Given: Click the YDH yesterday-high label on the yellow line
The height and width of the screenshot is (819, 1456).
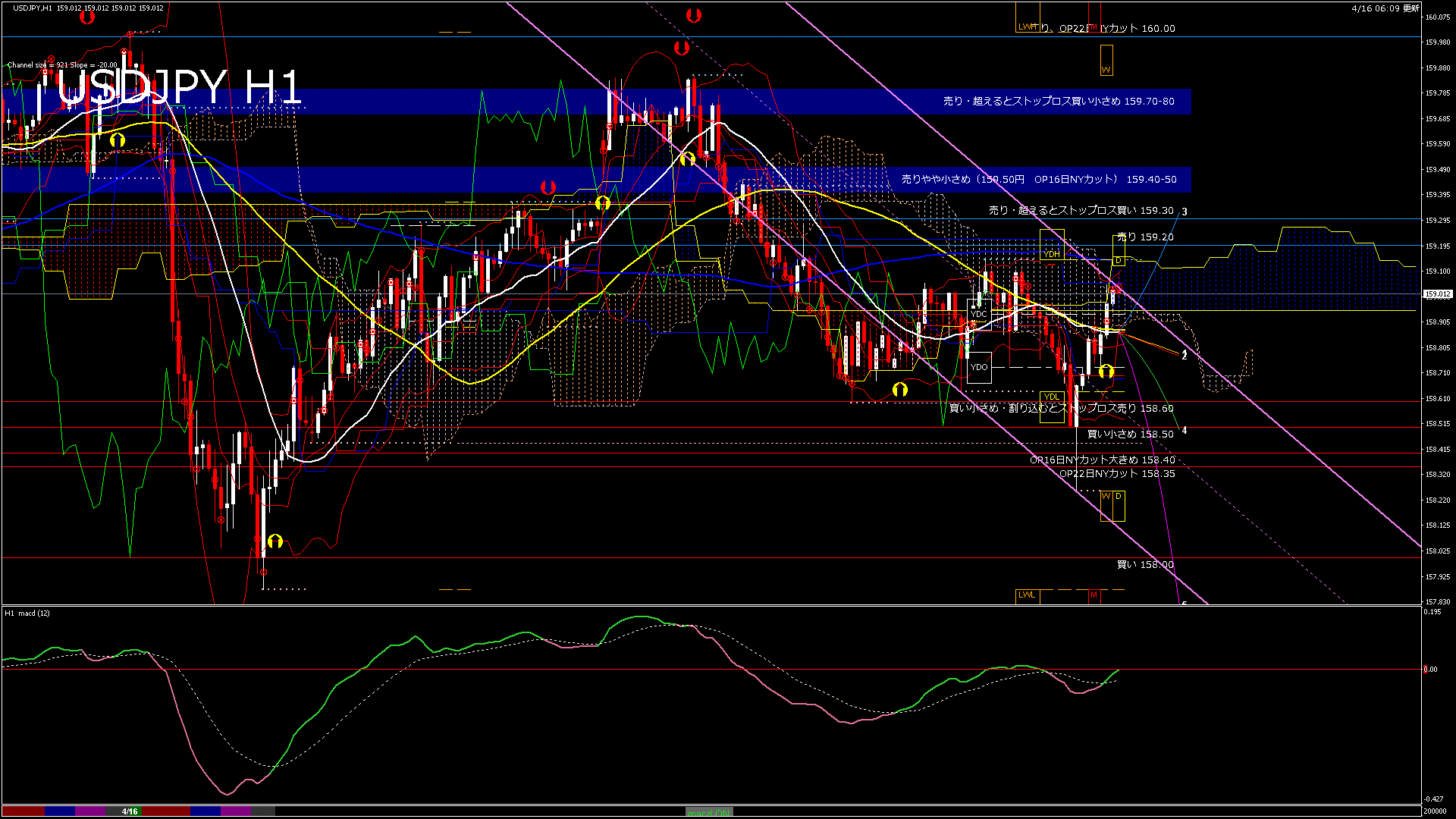Looking at the screenshot, I should coord(1053,254).
